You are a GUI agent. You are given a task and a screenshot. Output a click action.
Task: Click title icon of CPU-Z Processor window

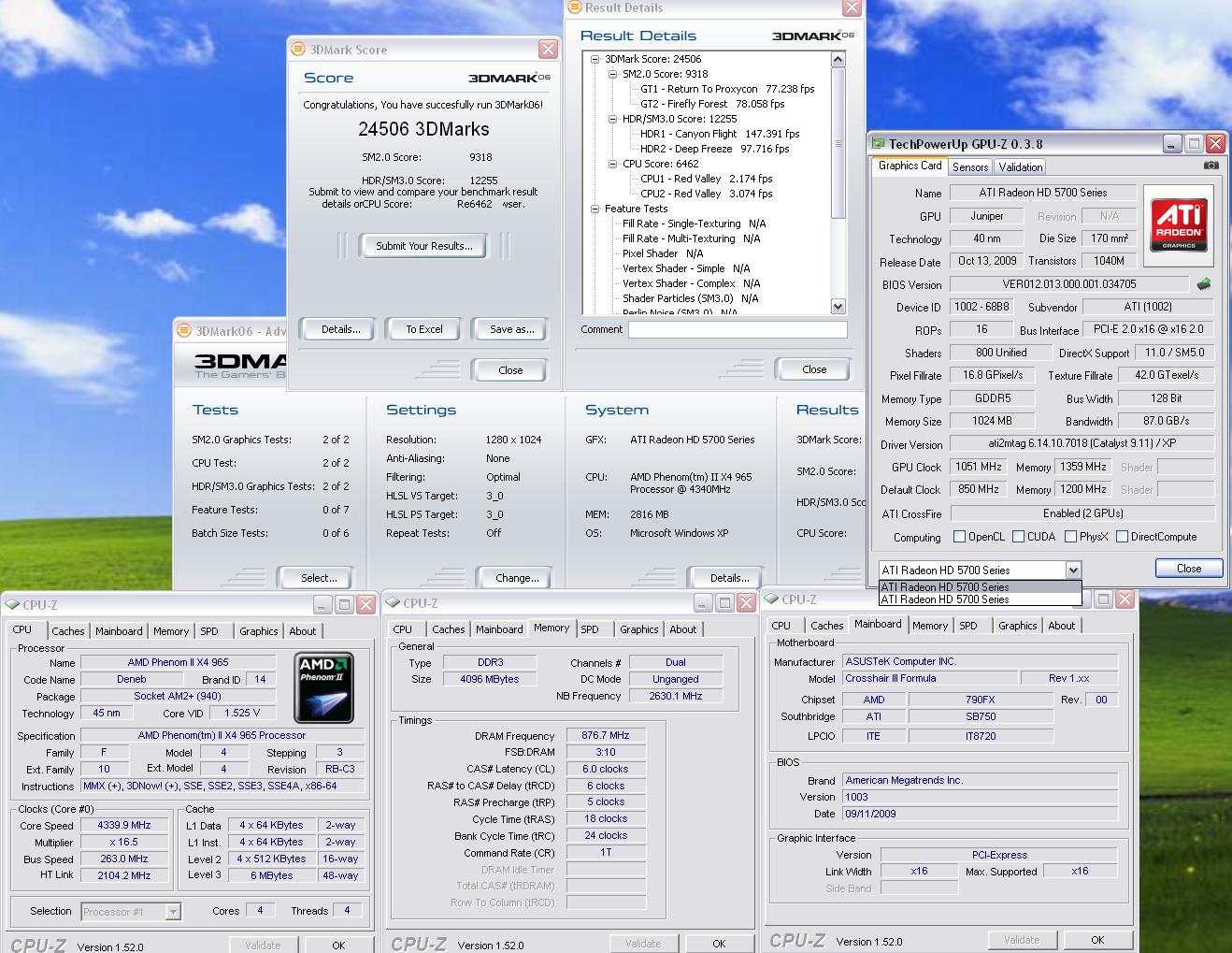coord(12,605)
